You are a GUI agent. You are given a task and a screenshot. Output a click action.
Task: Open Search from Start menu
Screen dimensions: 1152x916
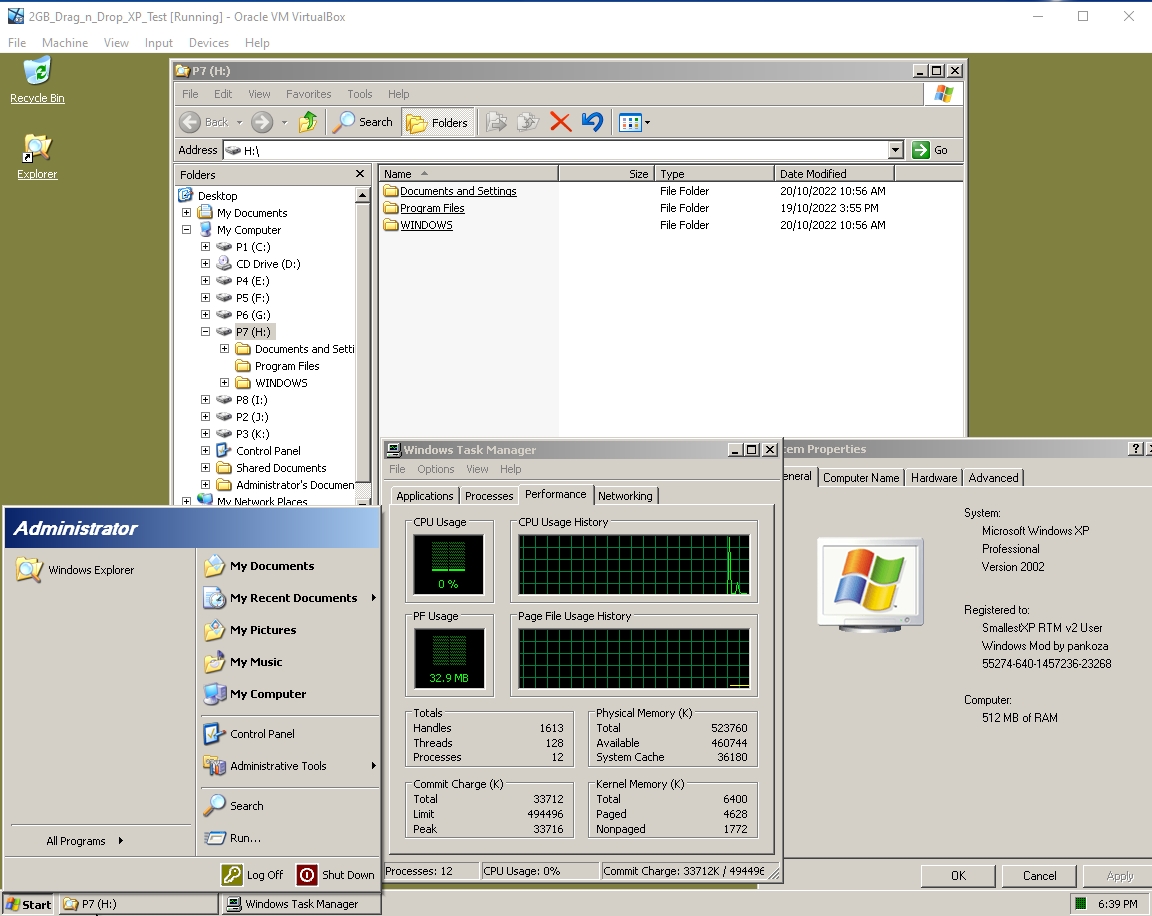click(x=290, y=806)
